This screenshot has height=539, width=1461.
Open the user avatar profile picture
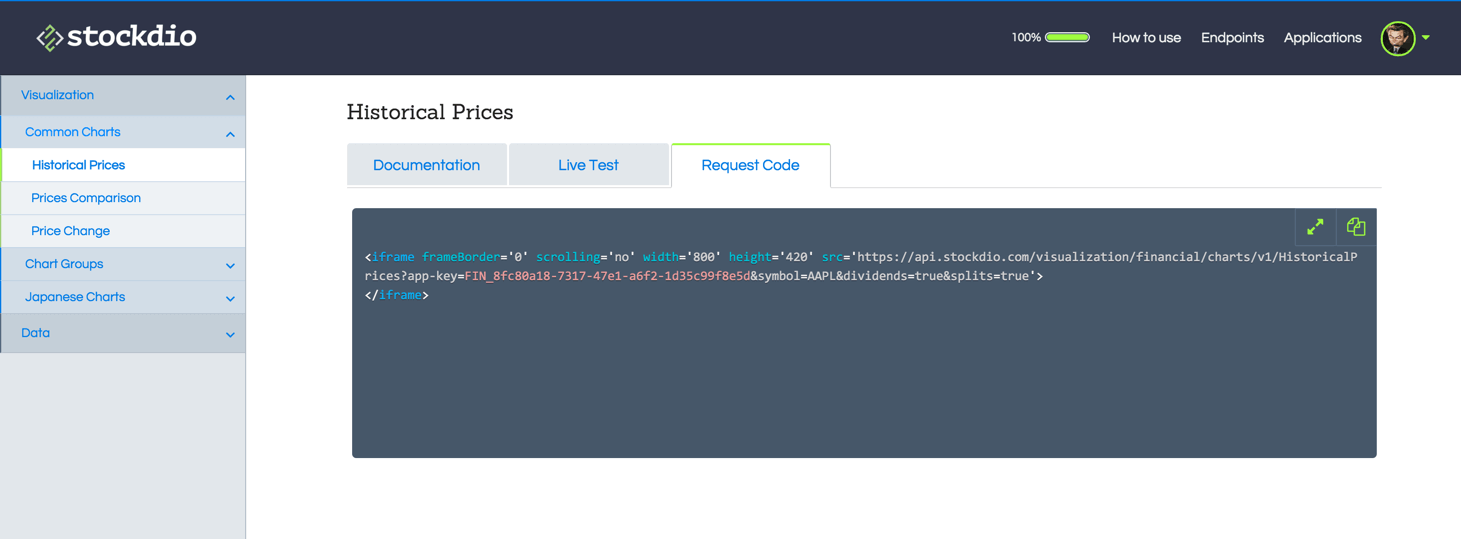(x=1398, y=38)
